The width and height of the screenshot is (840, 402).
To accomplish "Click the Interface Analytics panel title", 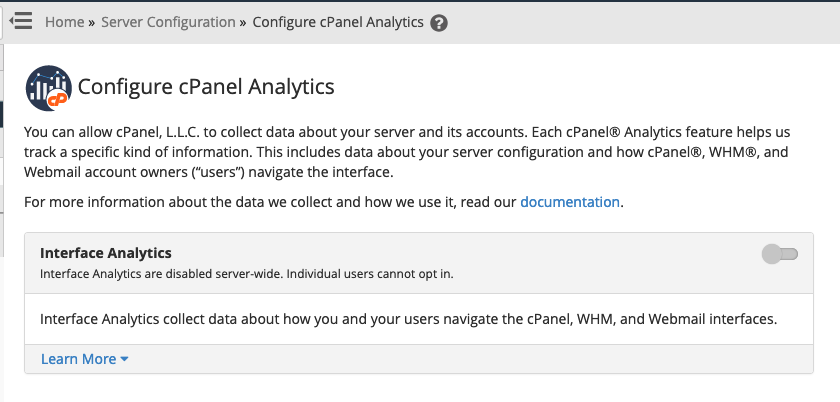I will (106, 253).
